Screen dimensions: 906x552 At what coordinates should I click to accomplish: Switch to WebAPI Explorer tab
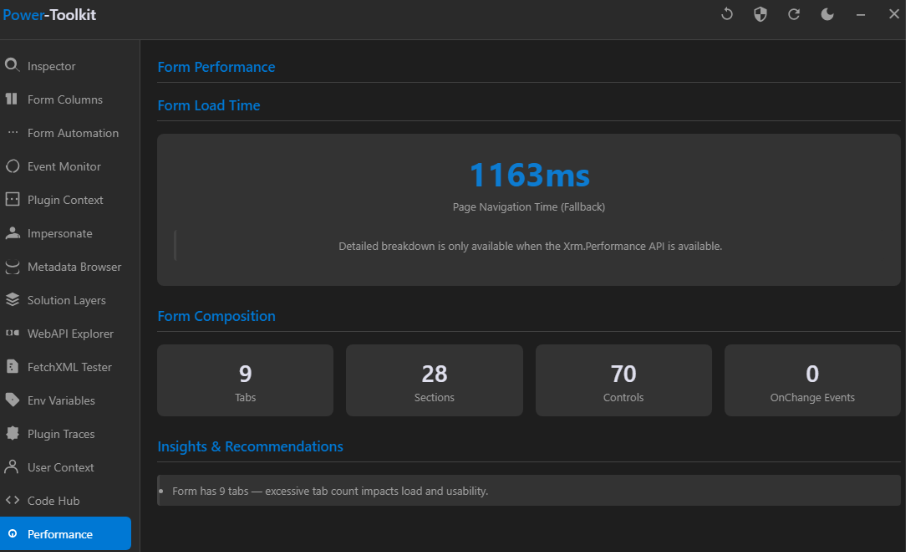click(70, 334)
